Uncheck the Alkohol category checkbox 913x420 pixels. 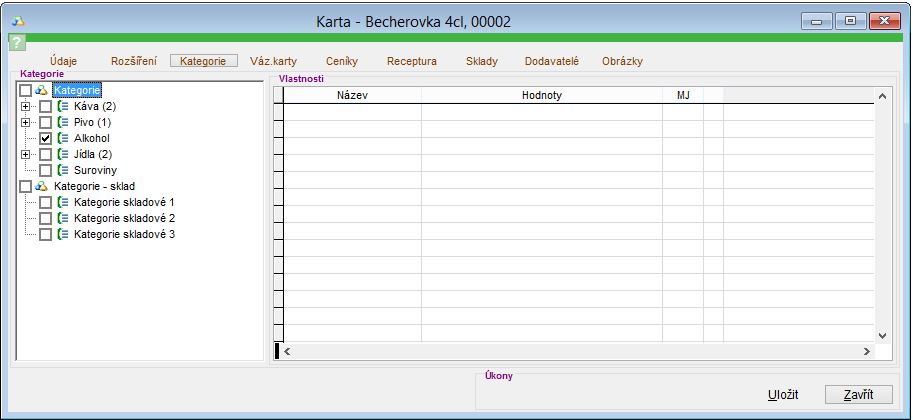tap(45, 138)
